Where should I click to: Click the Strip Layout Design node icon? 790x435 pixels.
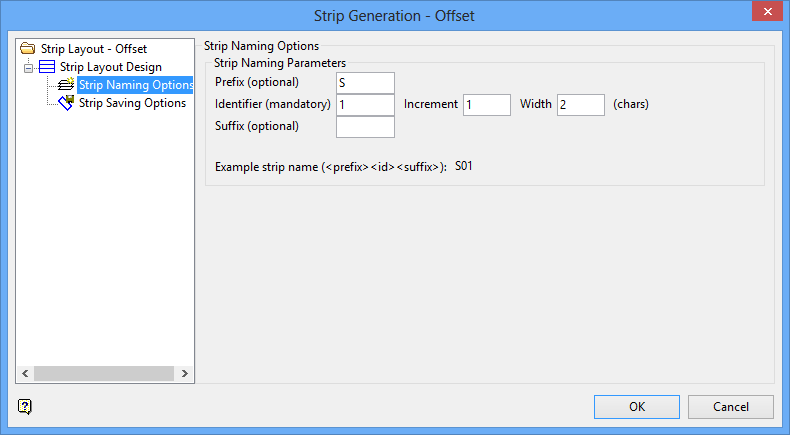47,67
